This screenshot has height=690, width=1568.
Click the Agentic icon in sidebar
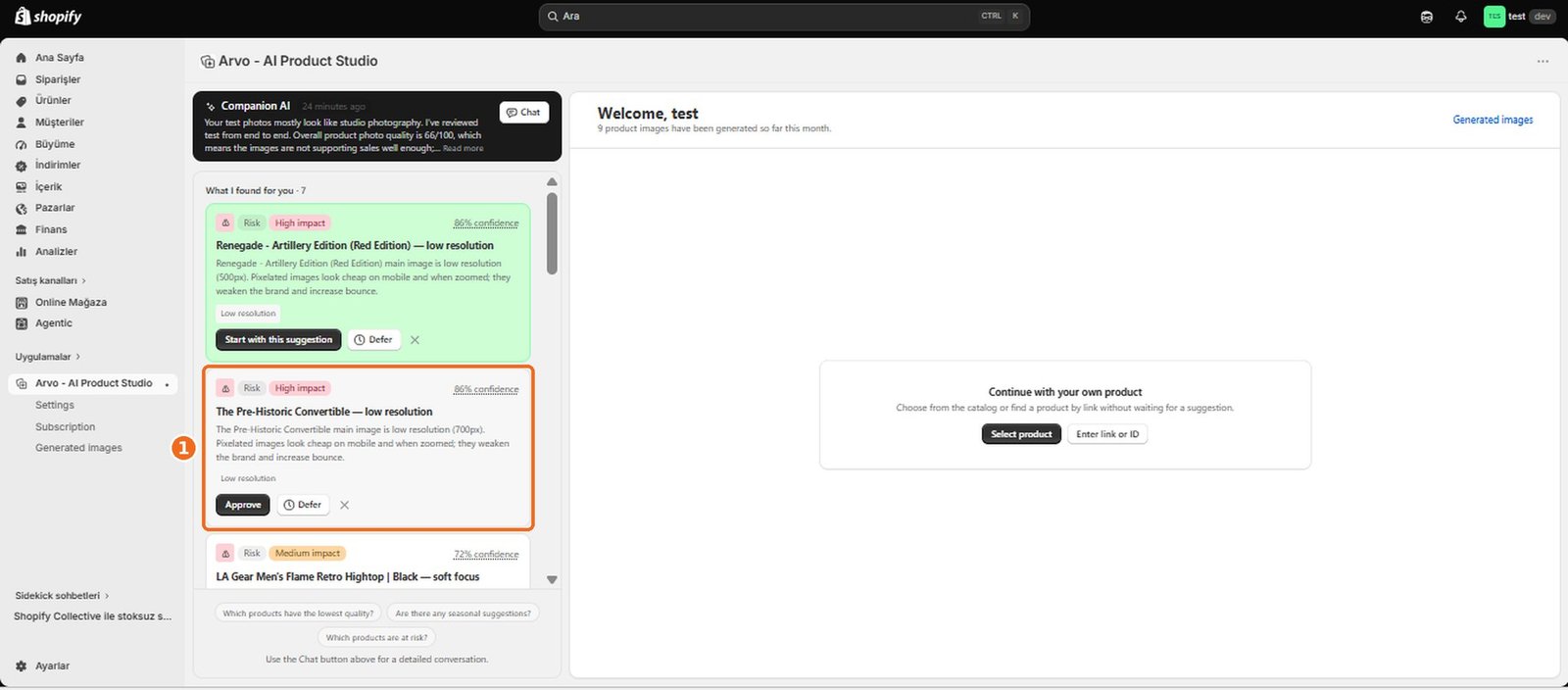[x=22, y=323]
